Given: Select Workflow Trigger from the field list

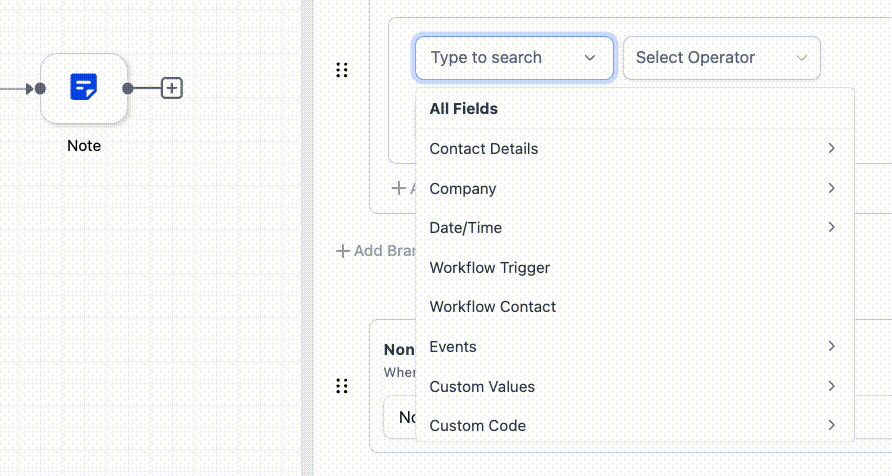Looking at the screenshot, I should point(489,268).
